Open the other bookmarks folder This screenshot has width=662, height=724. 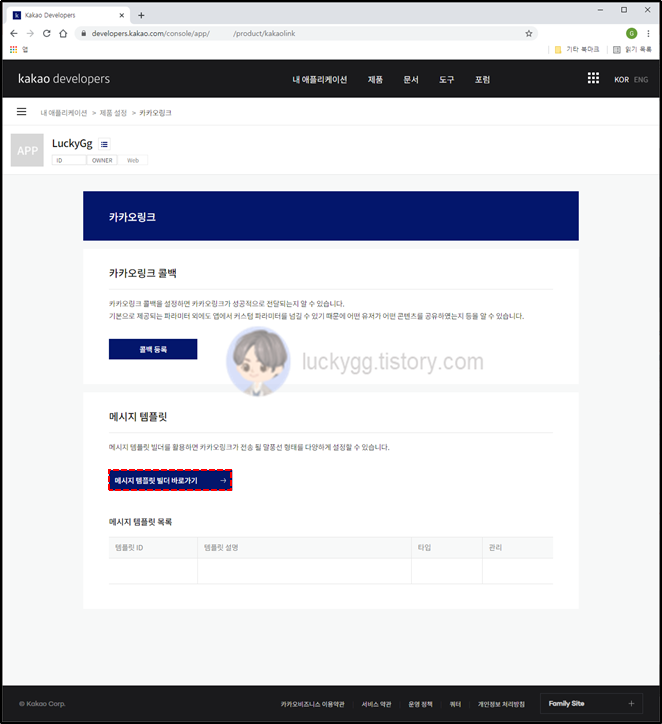(577, 49)
